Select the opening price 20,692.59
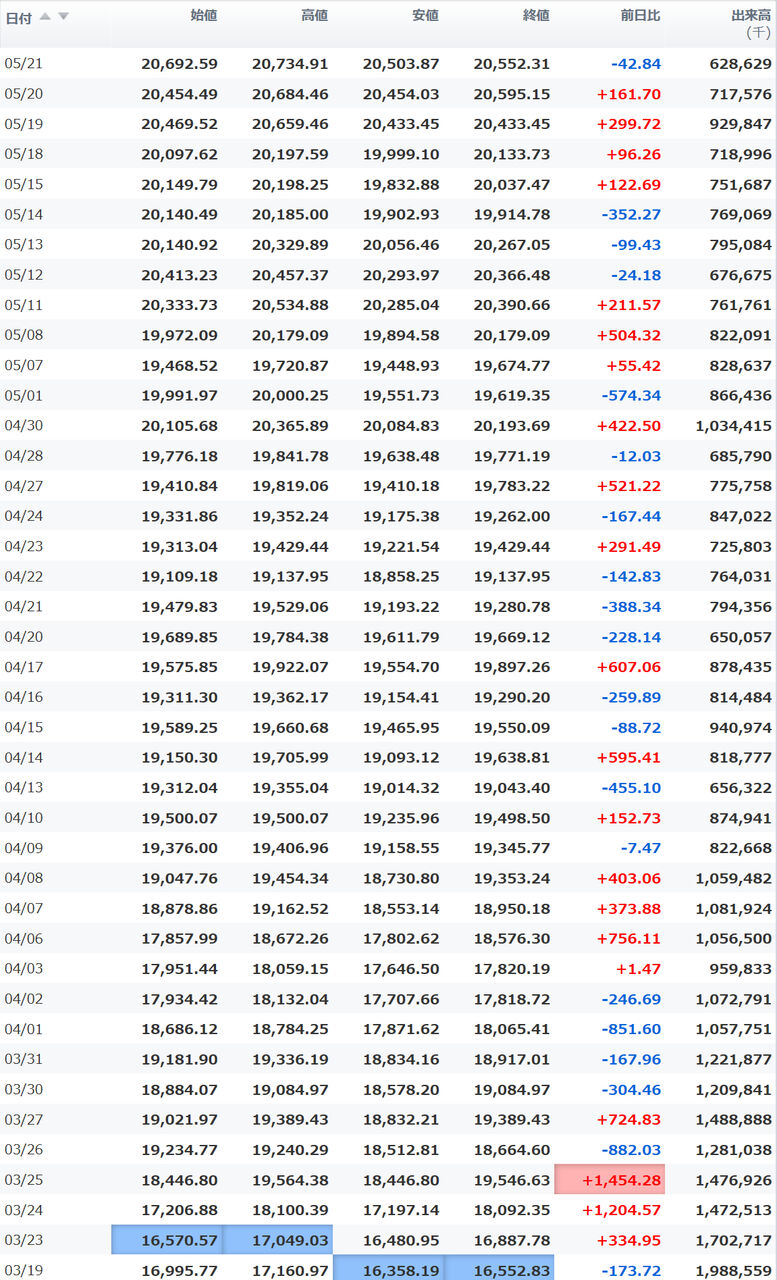The width and height of the screenshot is (777, 1280). click(179, 64)
